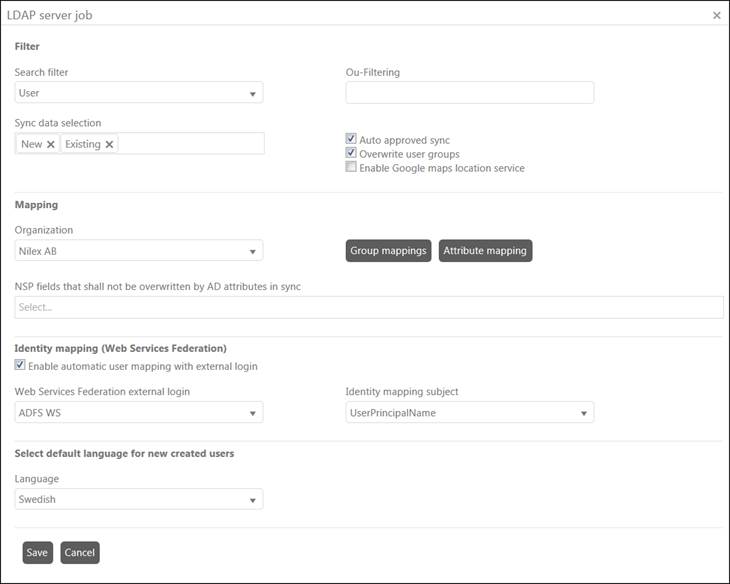Remove the Existing tag from sync data
730x584 pixels.
pos(110,144)
